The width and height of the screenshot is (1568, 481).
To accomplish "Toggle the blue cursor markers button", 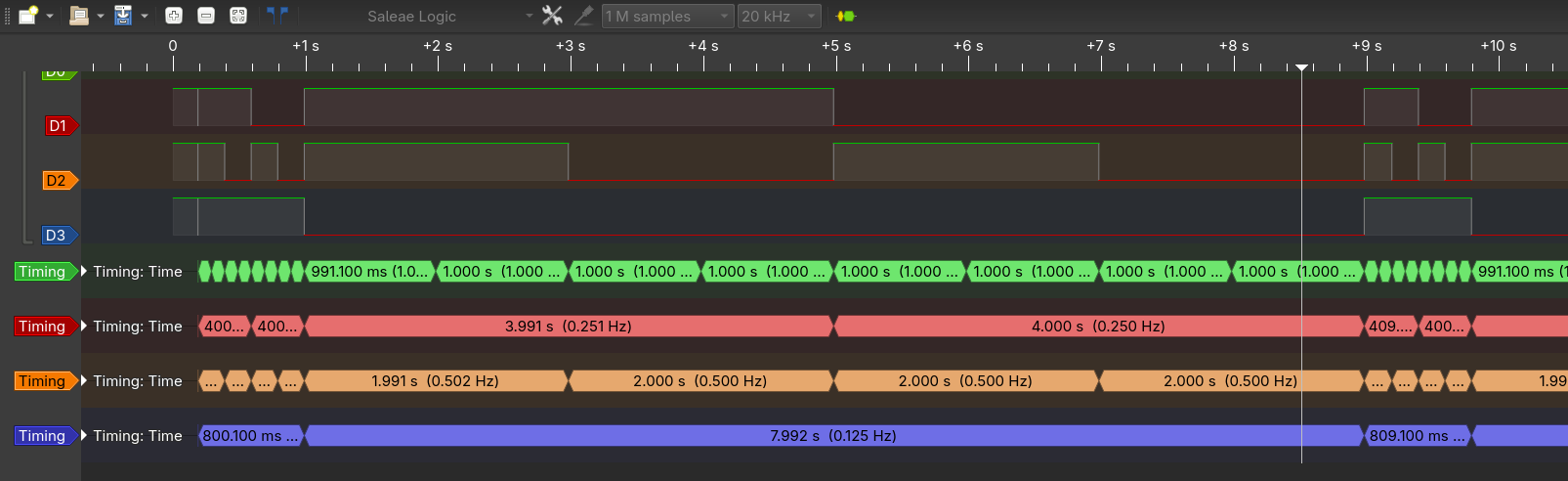I will coord(277,16).
